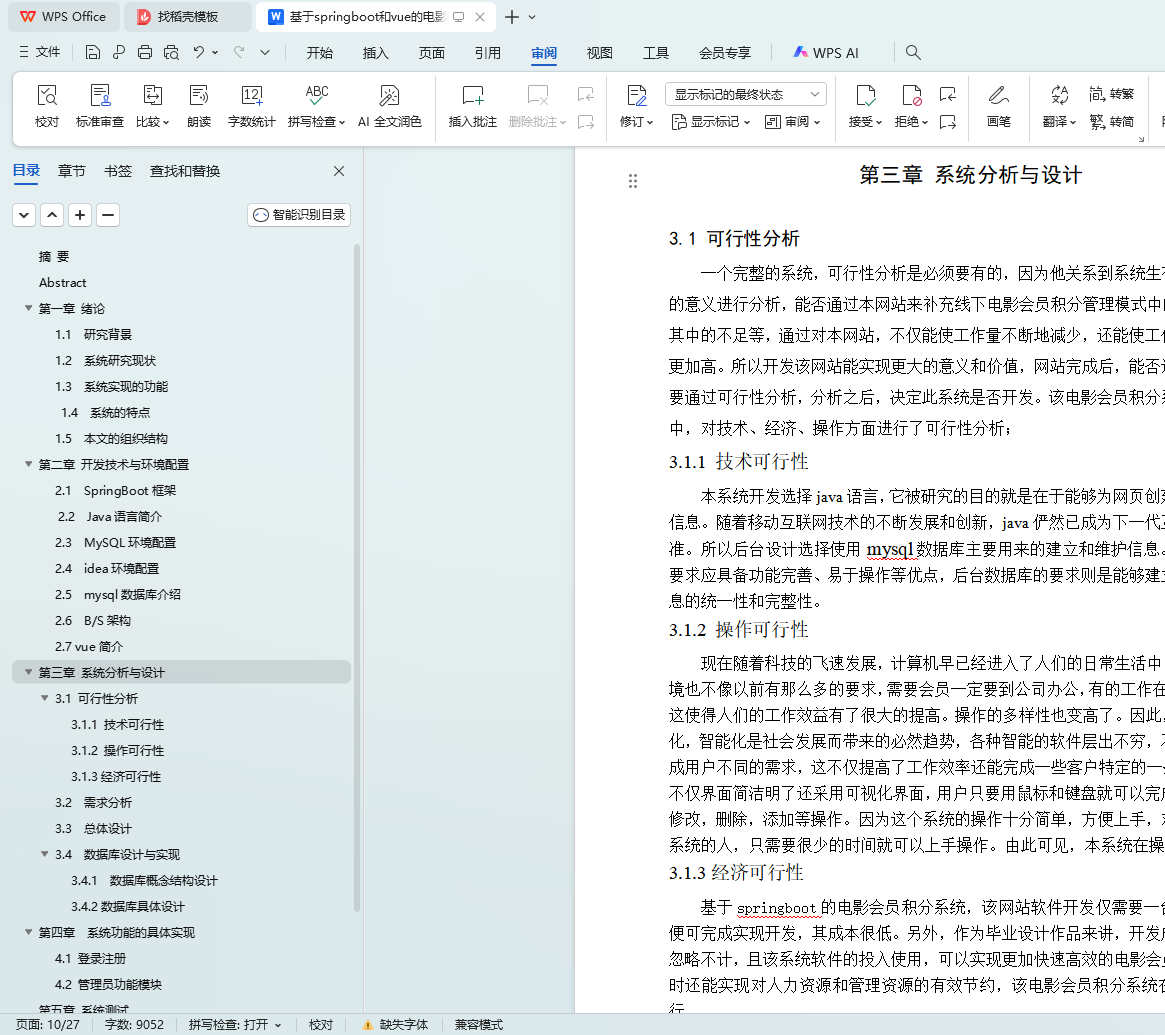Click the previous revision icon next to 拒绝
The image size is (1165, 1035).
point(947,94)
